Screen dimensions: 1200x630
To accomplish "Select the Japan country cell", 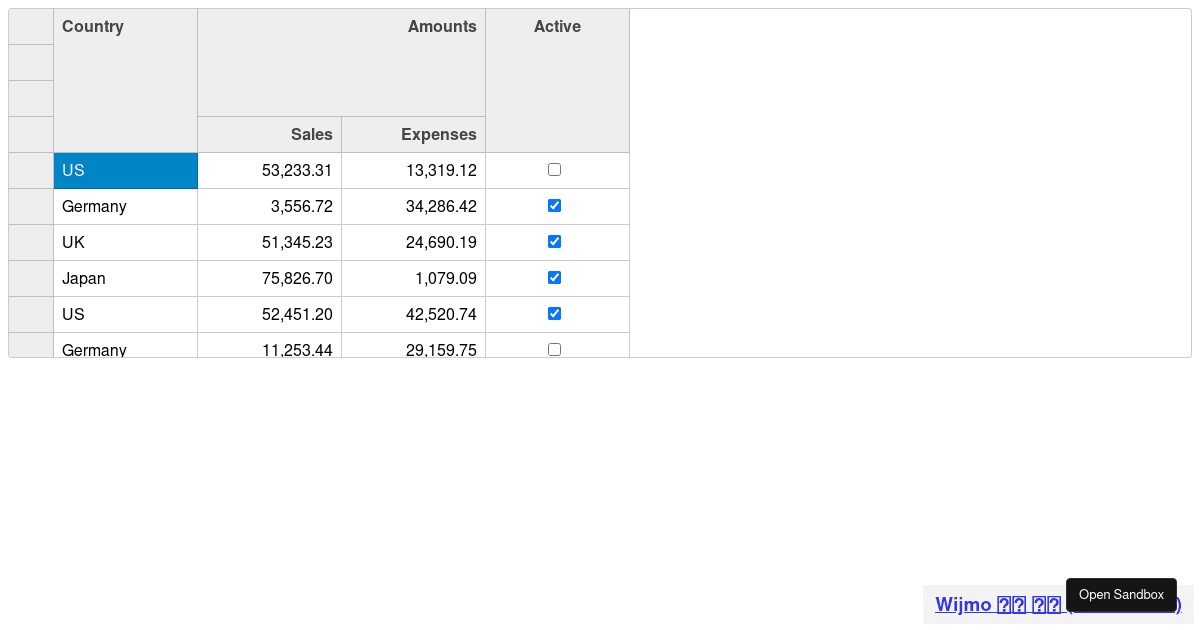I will [x=125, y=278].
